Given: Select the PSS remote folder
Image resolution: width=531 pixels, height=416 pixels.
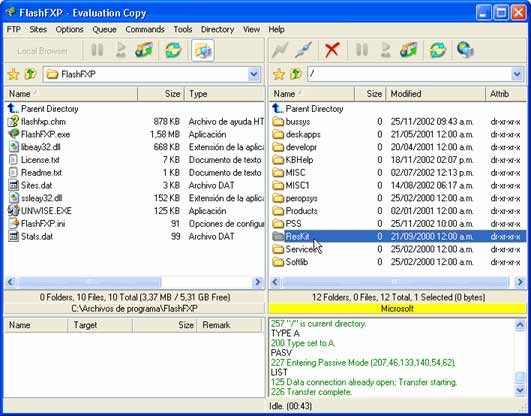Looking at the screenshot, I should [293, 224].
